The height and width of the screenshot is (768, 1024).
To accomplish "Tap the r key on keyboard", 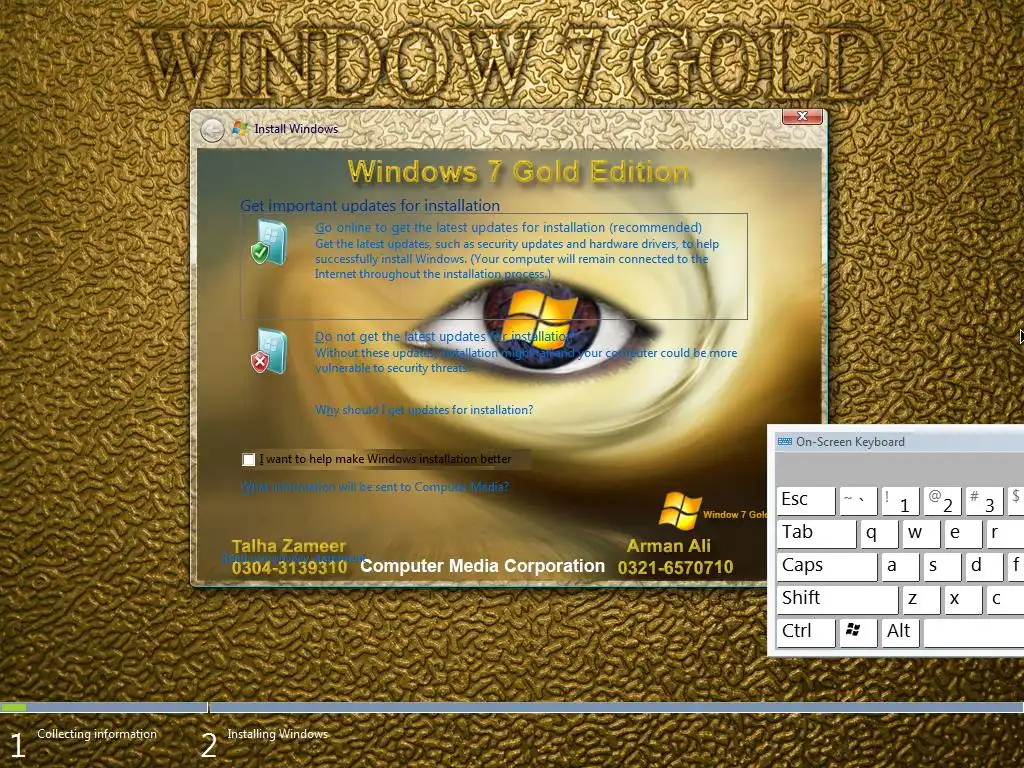I will point(1004,533).
